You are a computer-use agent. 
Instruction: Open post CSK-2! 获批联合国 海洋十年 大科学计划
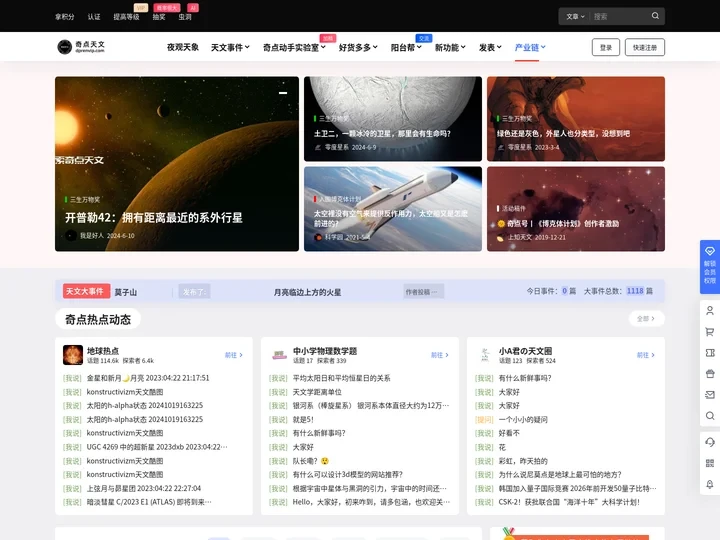coord(569,502)
